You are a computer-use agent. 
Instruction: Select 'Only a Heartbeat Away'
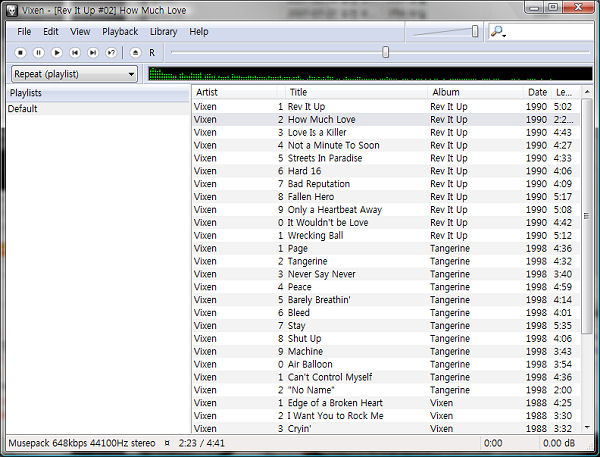tap(386, 210)
